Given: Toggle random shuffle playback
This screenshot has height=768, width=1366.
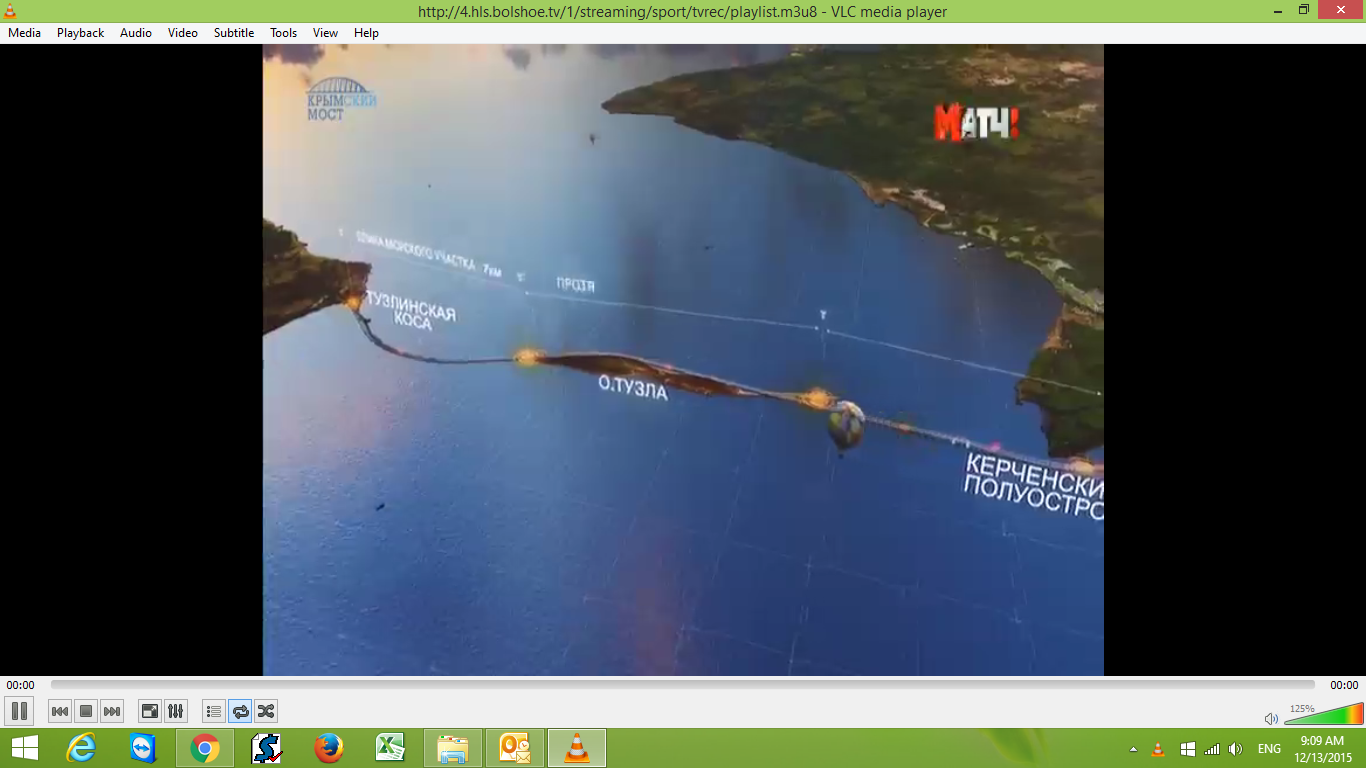Looking at the screenshot, I should click(266, 711).
